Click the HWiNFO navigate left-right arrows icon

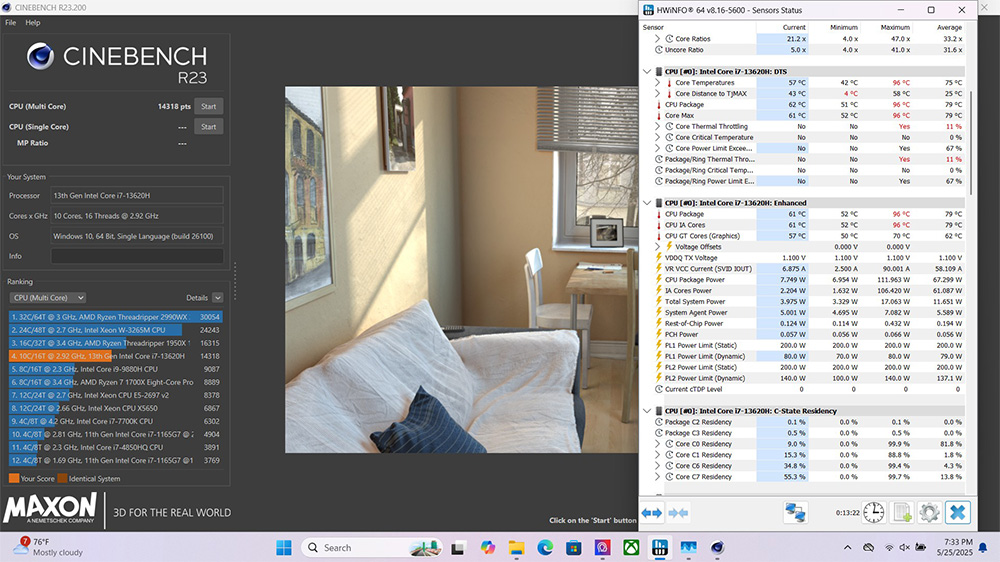click(652, 513)
